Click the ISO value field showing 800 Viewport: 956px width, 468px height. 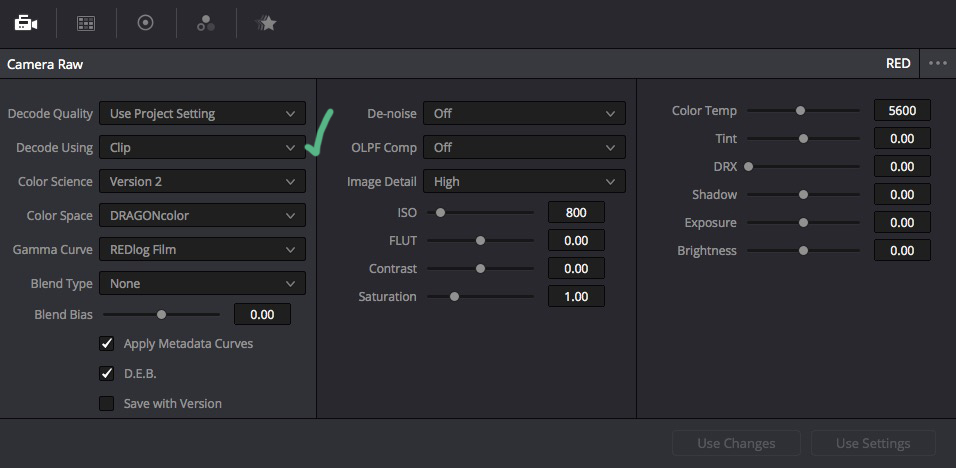pos(576,212)
